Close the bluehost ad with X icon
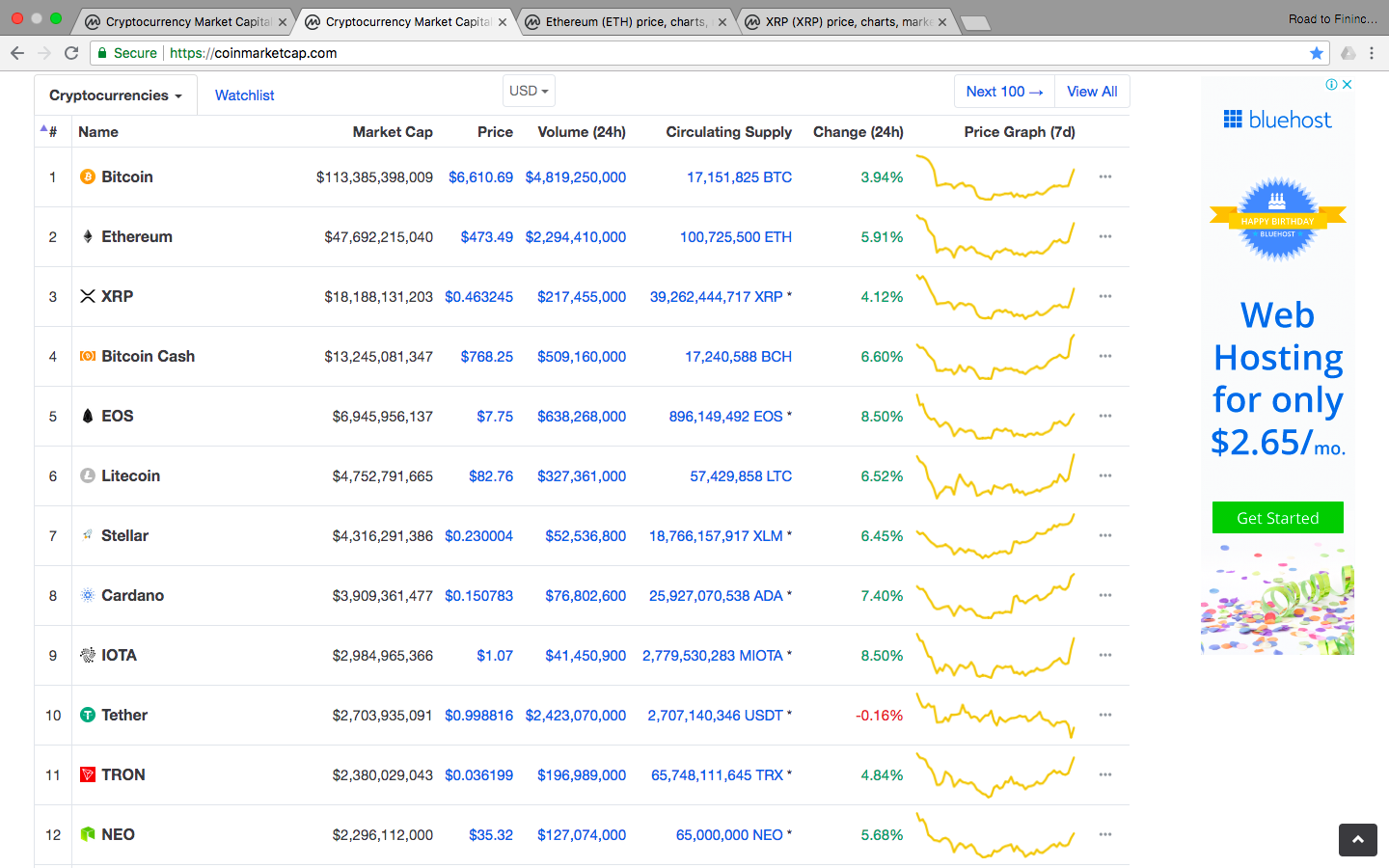The image size is (1389, 868). (1348, 85)
